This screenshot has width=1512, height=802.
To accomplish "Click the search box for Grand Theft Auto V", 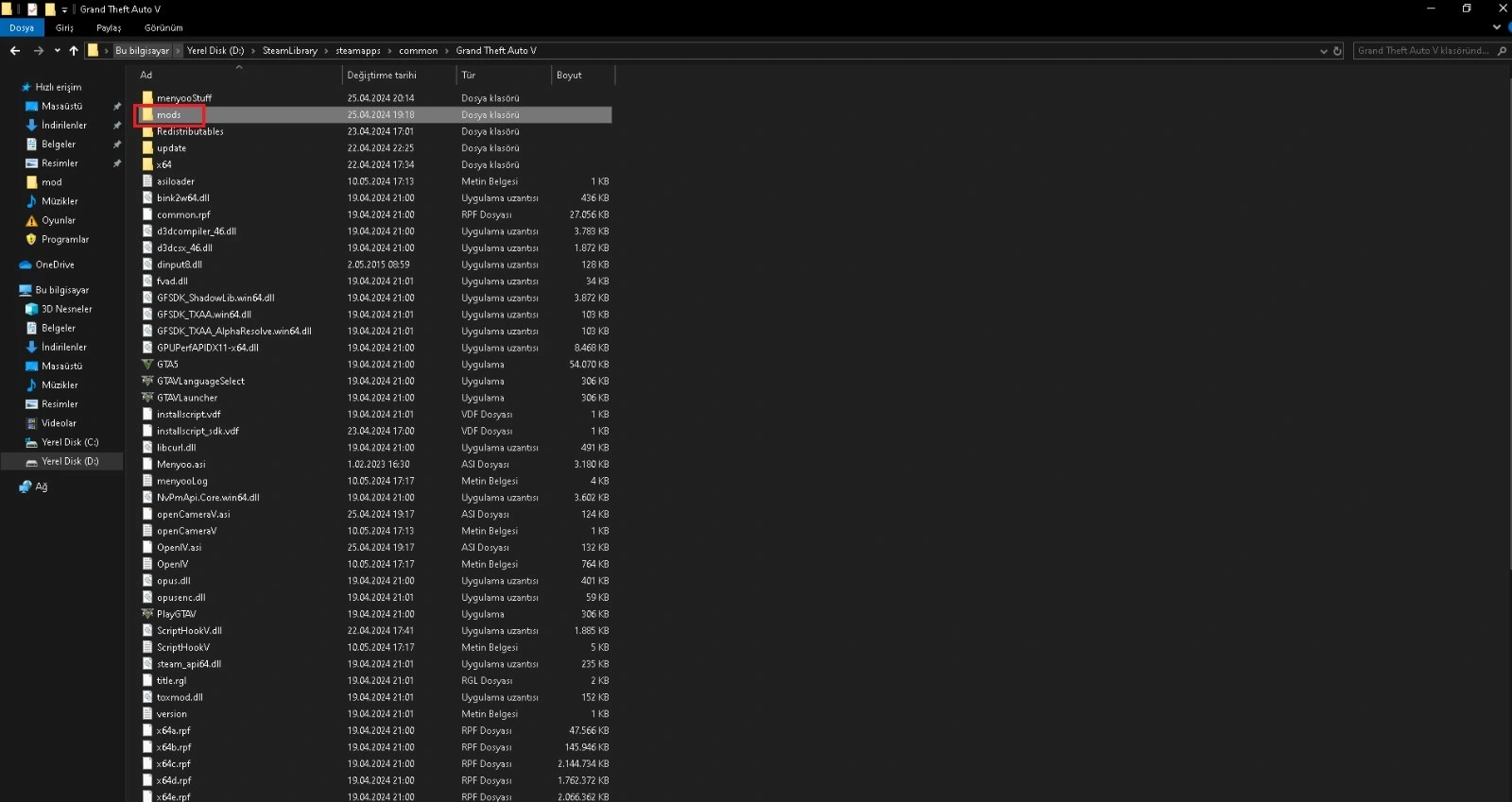I will [1430, 51].
